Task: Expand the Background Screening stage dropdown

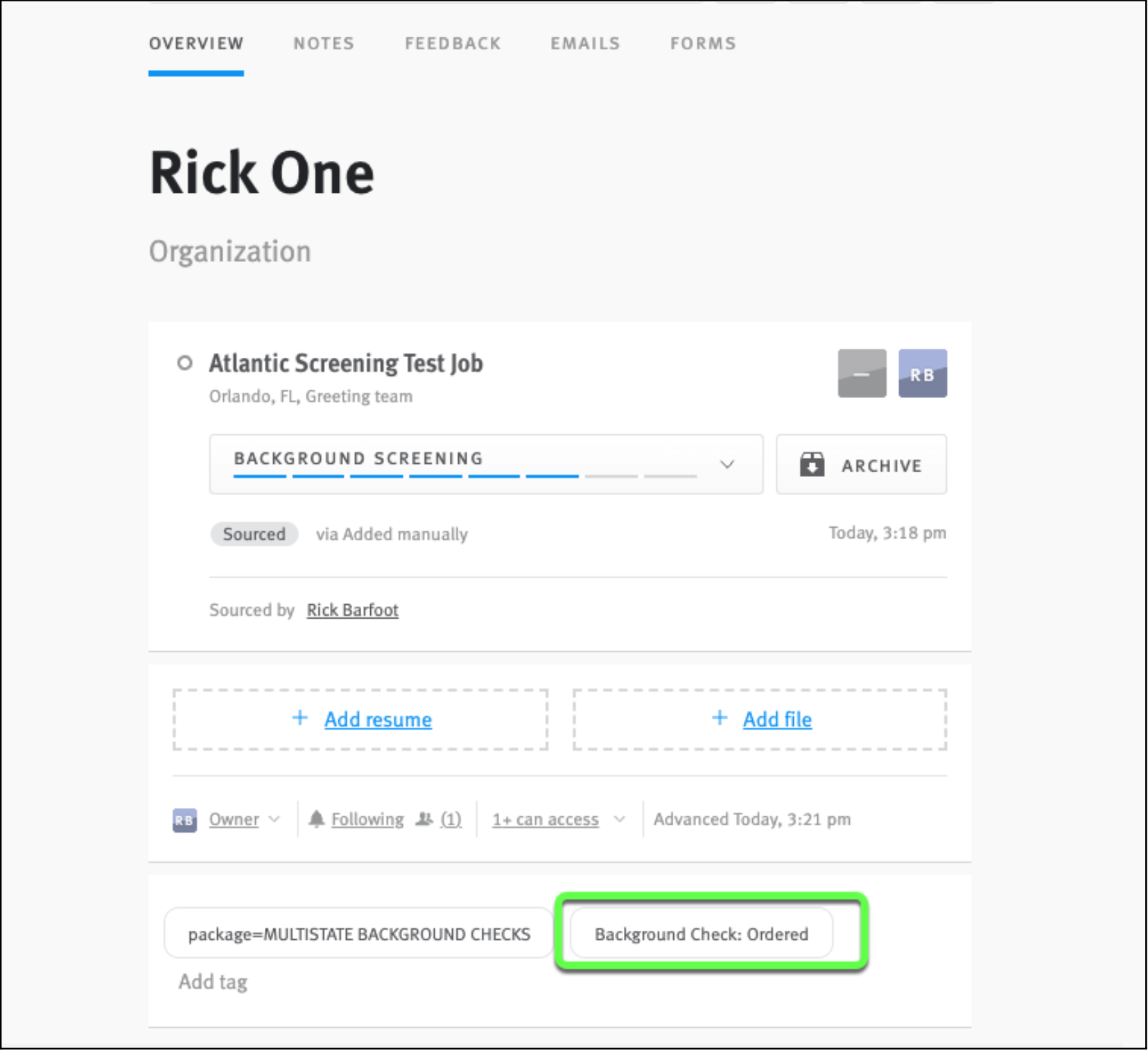Action: pos(727,465)
